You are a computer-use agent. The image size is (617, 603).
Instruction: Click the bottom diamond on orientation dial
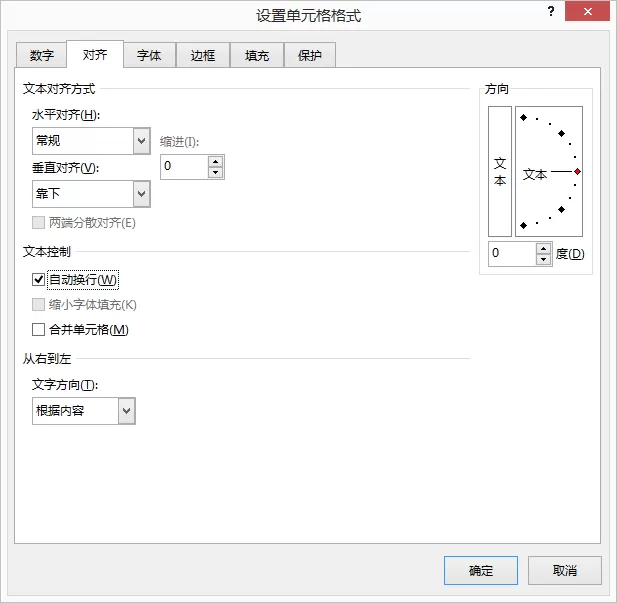[523, 225]
